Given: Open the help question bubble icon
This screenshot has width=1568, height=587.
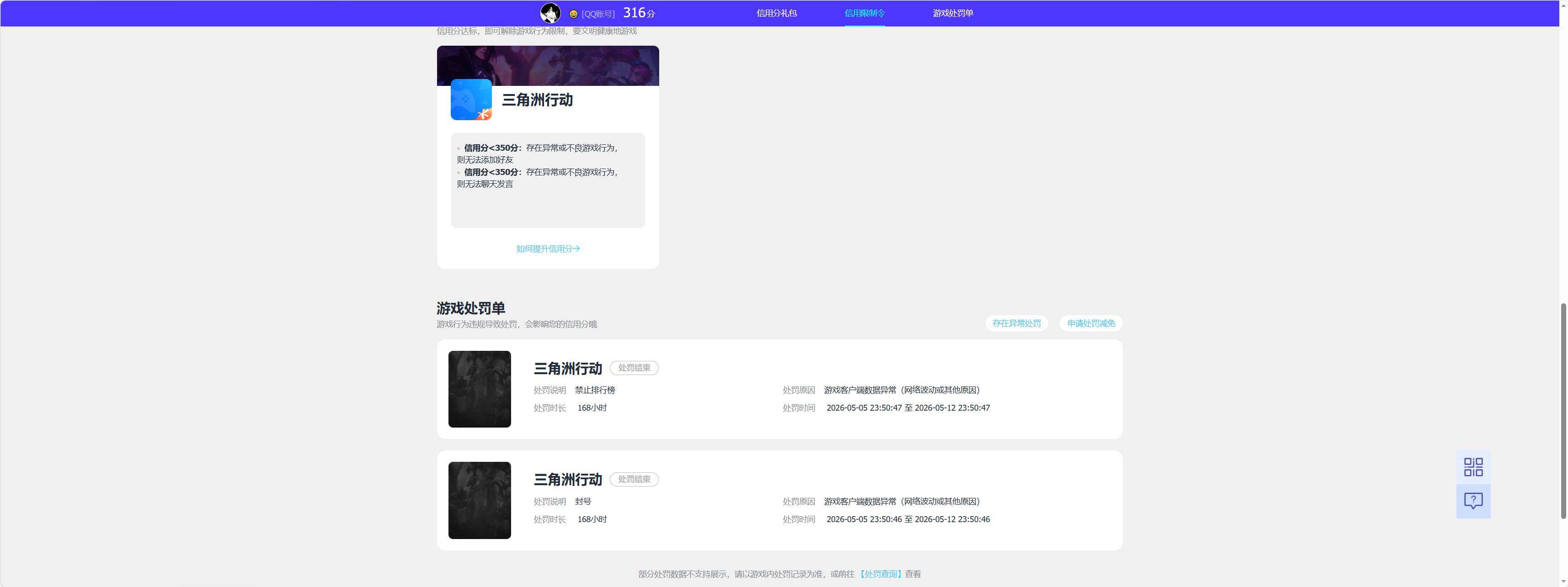Looking at the screenshot, I should pos(1473,501).
